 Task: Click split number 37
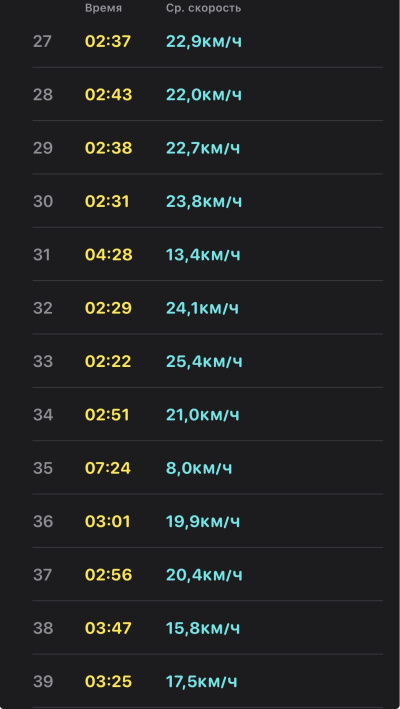point(43,575)
